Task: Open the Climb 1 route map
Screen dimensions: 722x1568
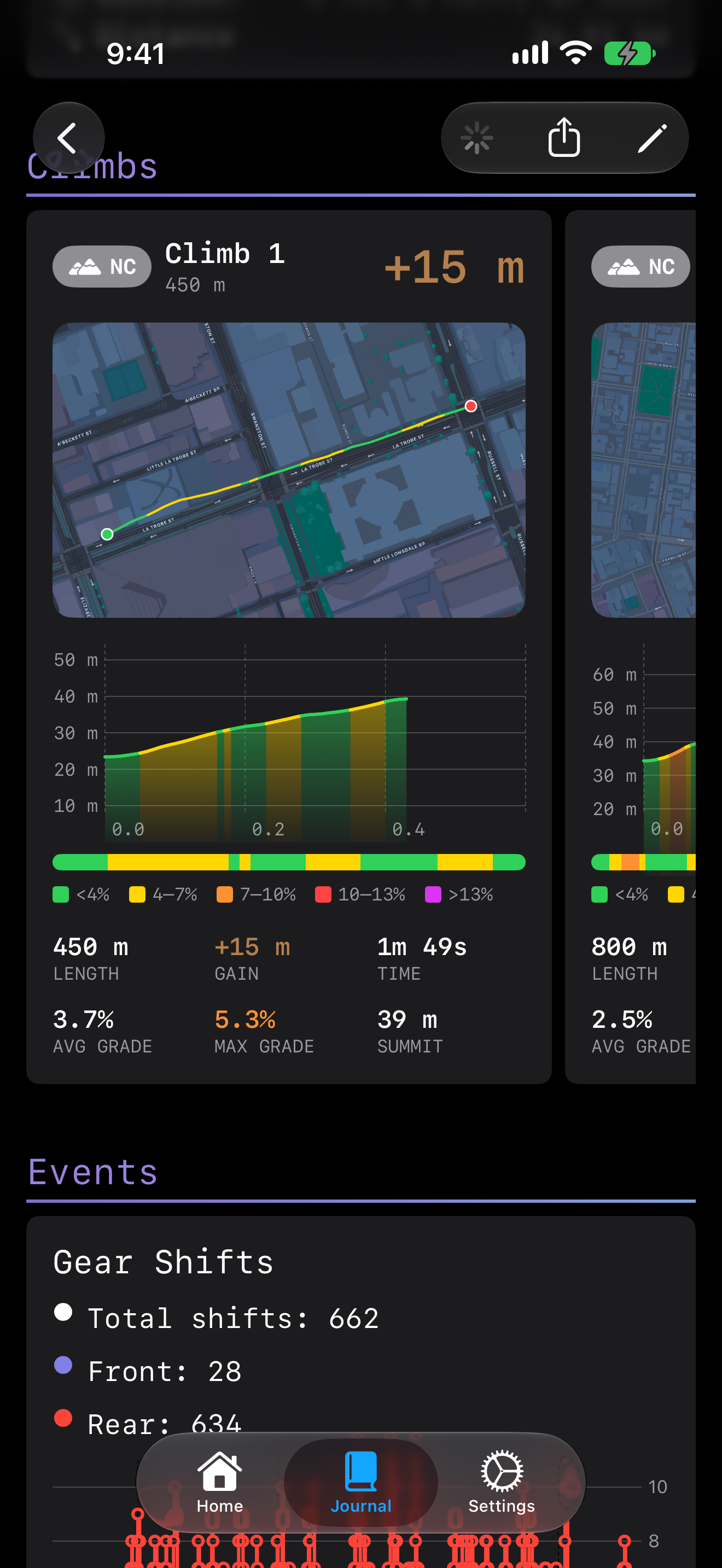Action: click(x=289, y=470)
